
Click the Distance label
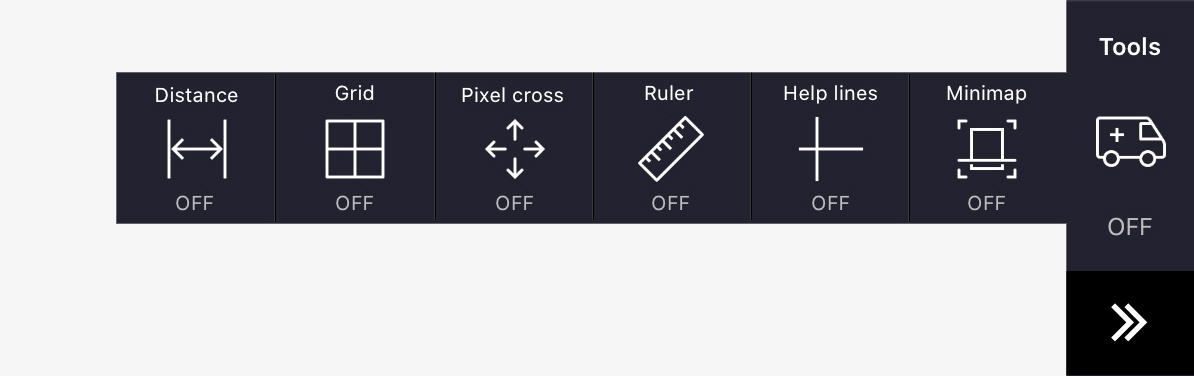point(196,95)
